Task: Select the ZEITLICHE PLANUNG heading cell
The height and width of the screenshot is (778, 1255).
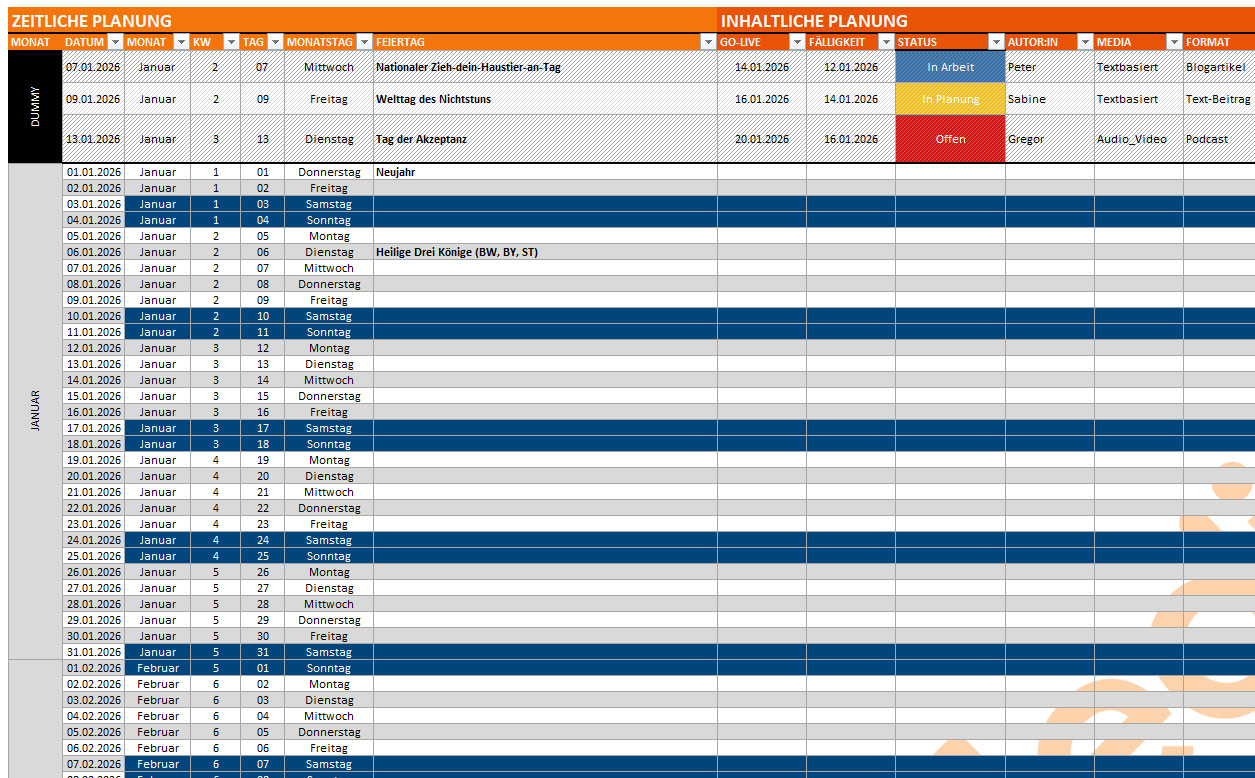Action: (x=363, y=21)
